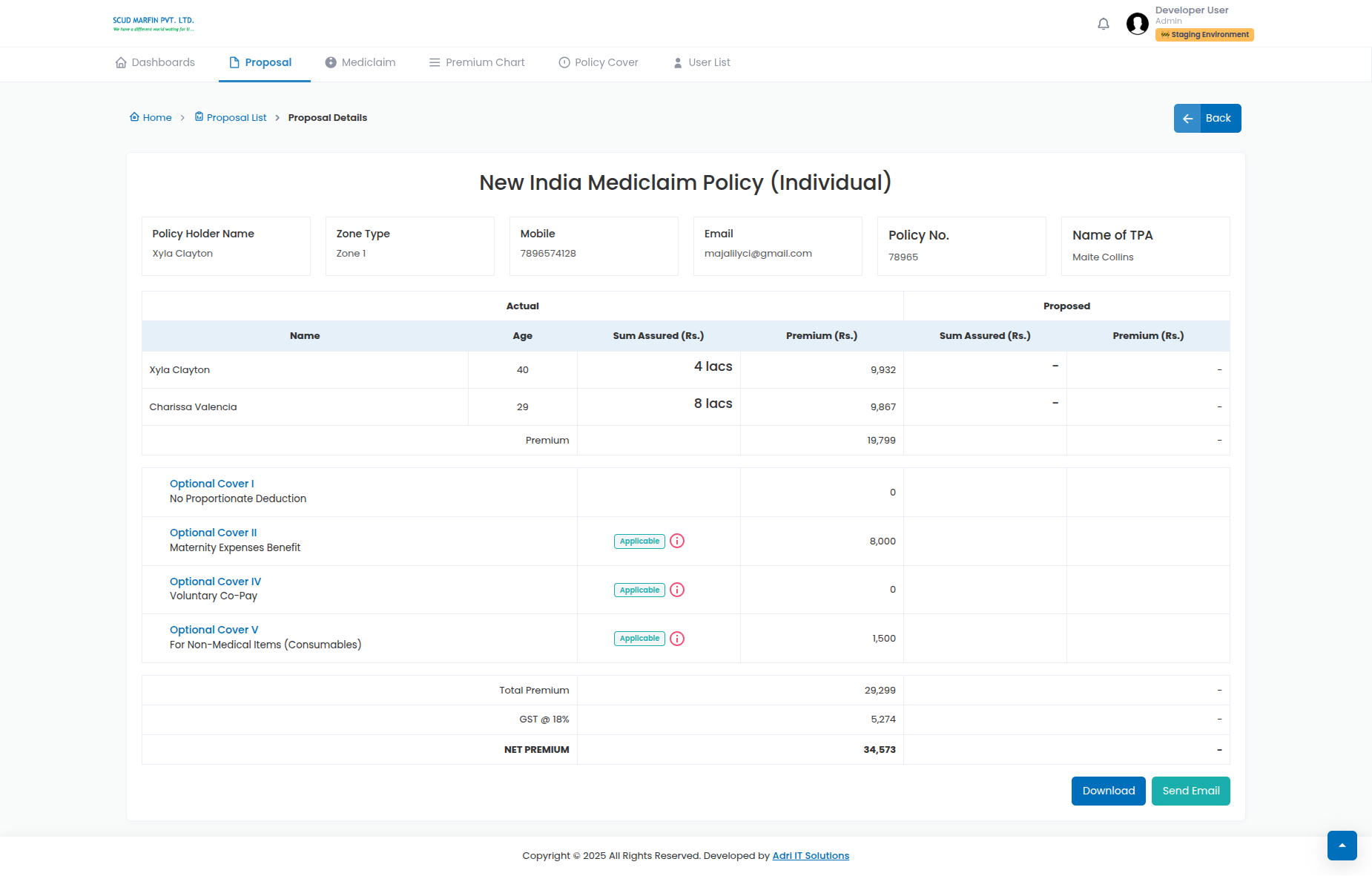Click the Proposal Details breadcrumb text
The width and height of the screenshot is (1372, 876).
[328, 117]
